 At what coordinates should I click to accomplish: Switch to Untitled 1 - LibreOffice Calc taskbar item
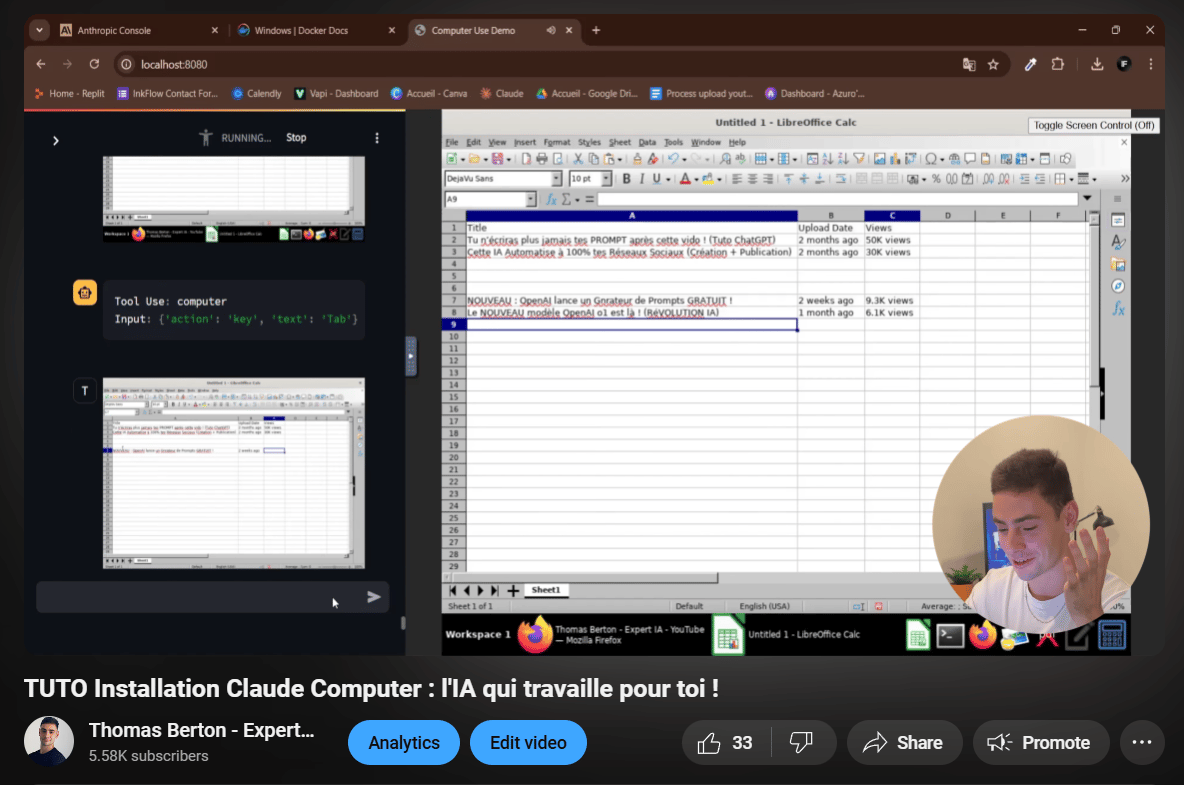click(788, 635)
